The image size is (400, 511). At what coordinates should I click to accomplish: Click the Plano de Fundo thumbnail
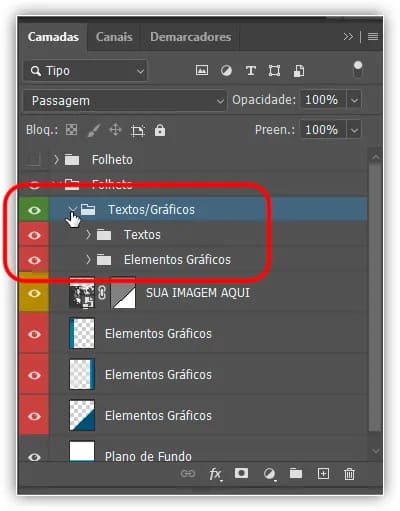(82, 451)
